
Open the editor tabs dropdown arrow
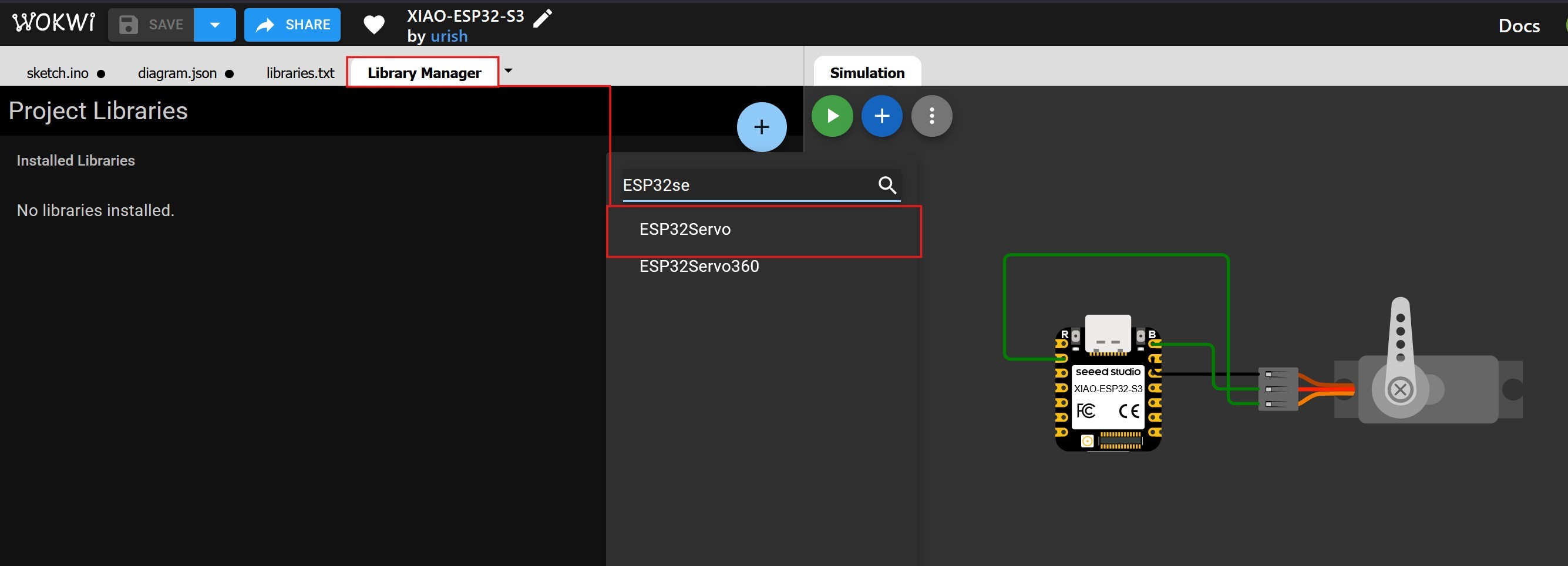(508, 70)
